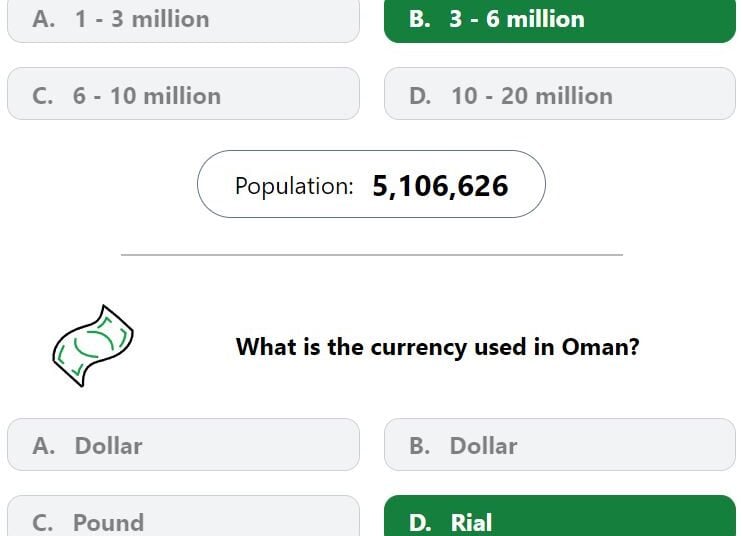Select answer A. 1 - 3 million

click(x=183, y=21)
